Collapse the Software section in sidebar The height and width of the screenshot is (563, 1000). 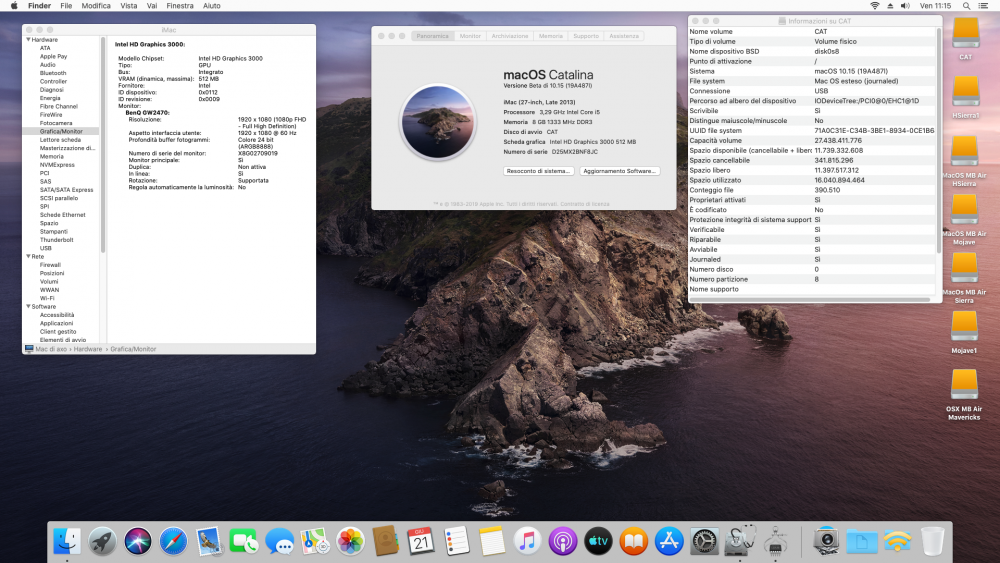28,306
